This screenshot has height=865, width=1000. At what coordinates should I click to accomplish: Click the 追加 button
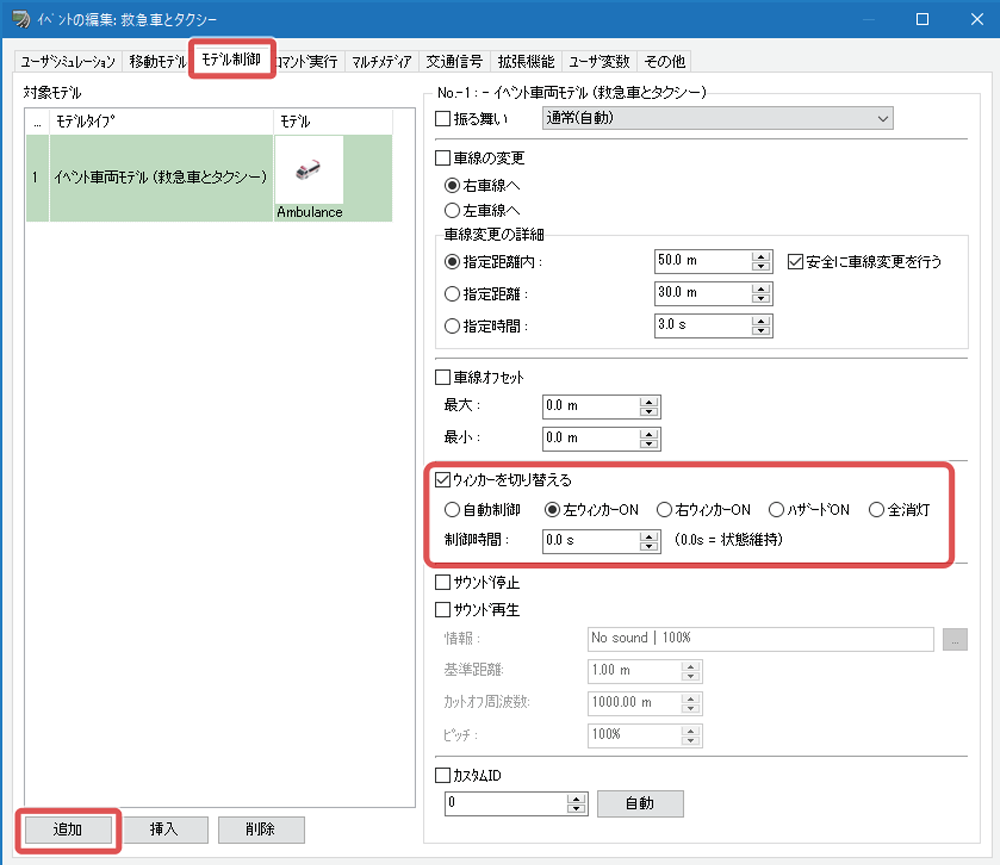click(68, 830)
